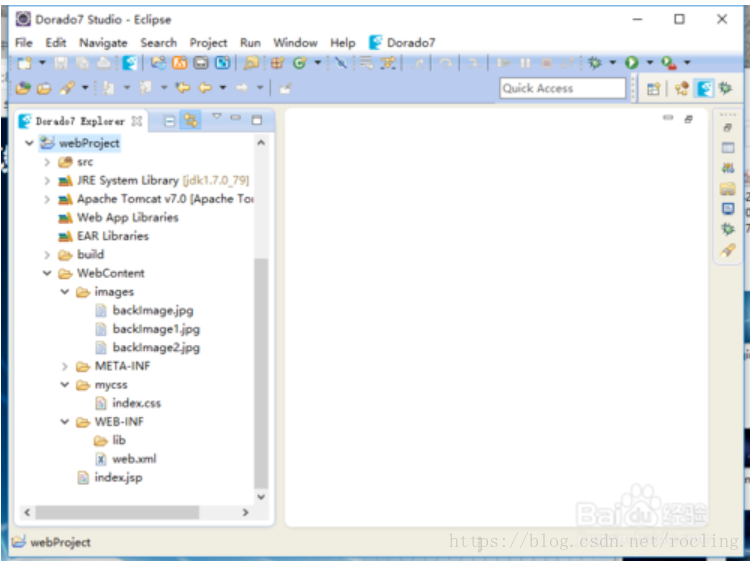The width and height of the screenshot is (750, 561).
Task: Open dropdown arrow next to New Class icon
Action: pos(318,63)
